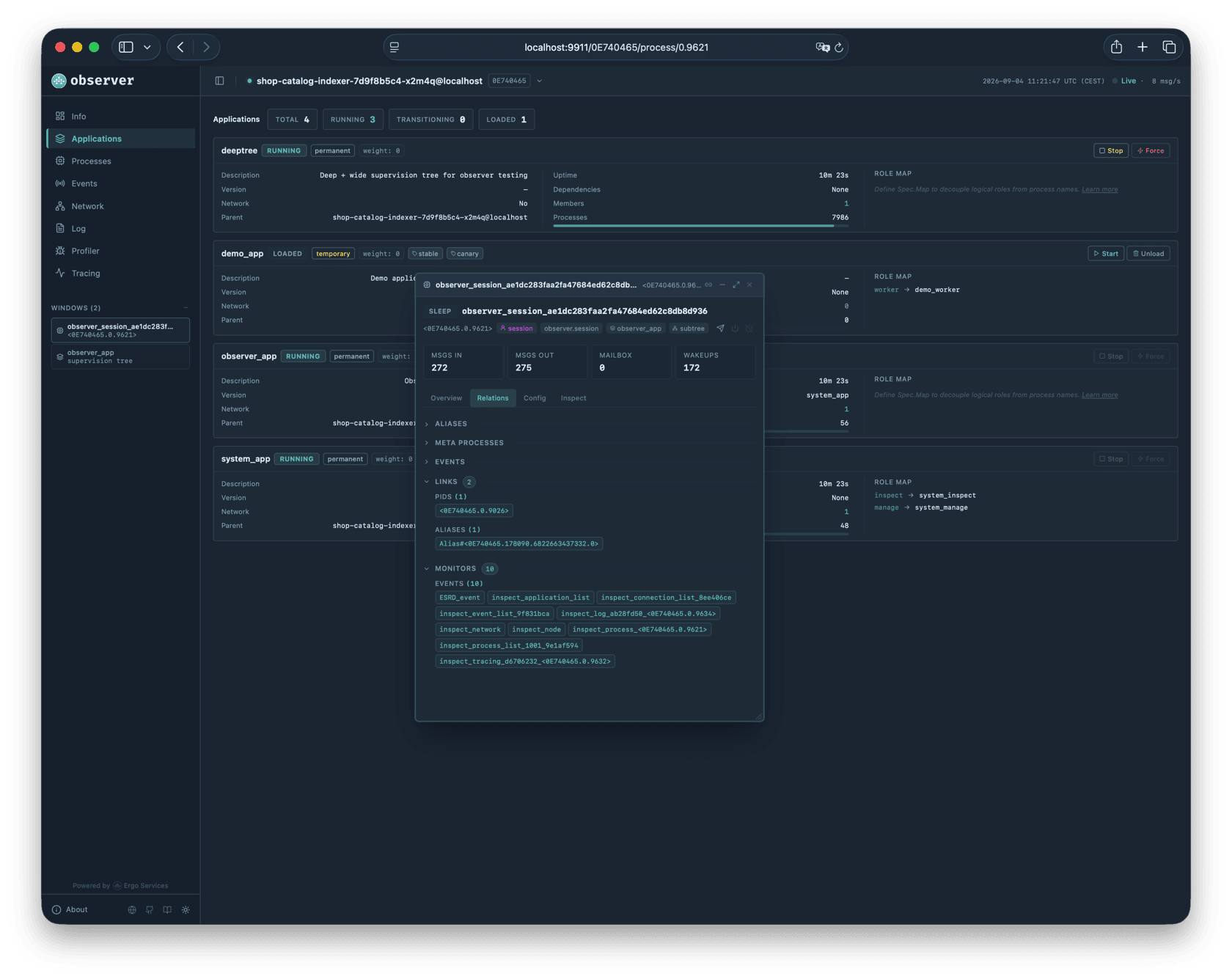Click the Live status indicator
The image size is (1232, 979).
click(1124, 81)
